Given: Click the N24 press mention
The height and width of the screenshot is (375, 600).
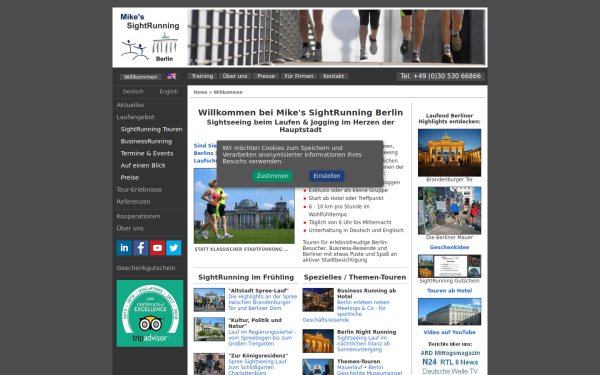Looking at the screenshot, I should pyautogui.click(x=429, y=362).
